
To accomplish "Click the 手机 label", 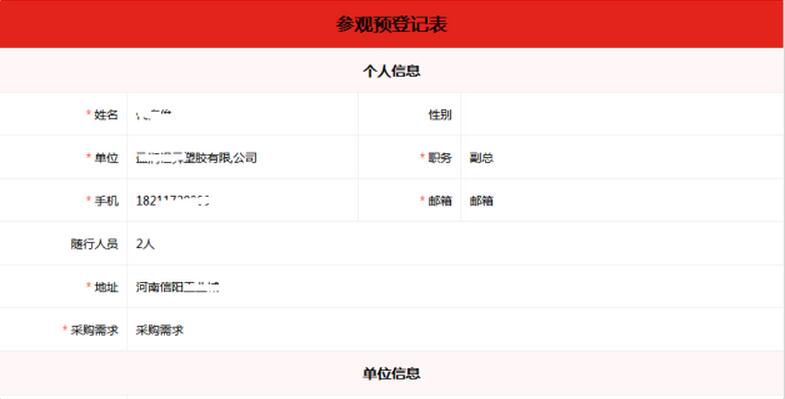I will (106, 201).
